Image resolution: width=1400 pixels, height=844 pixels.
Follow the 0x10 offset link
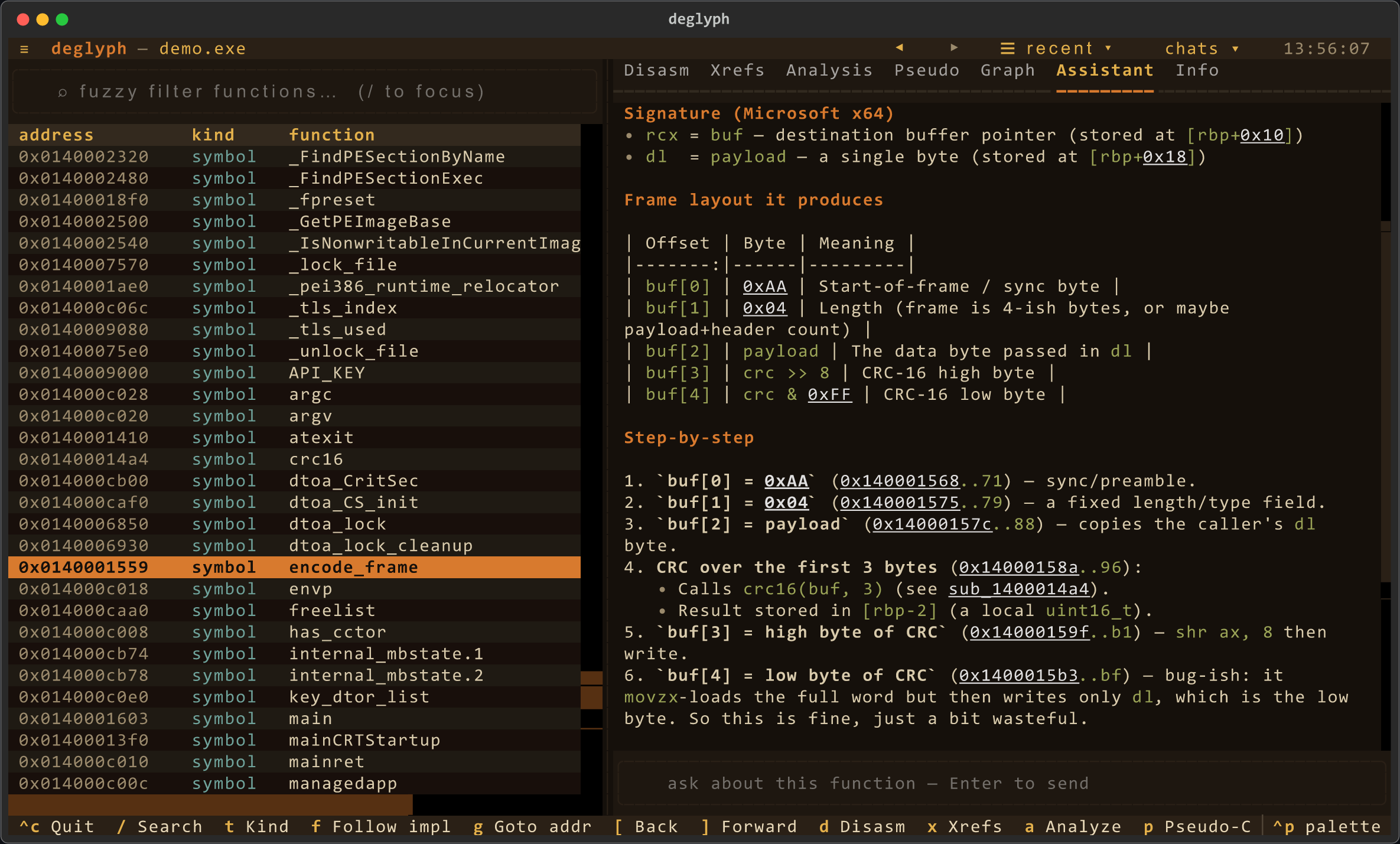point(1262,135)
